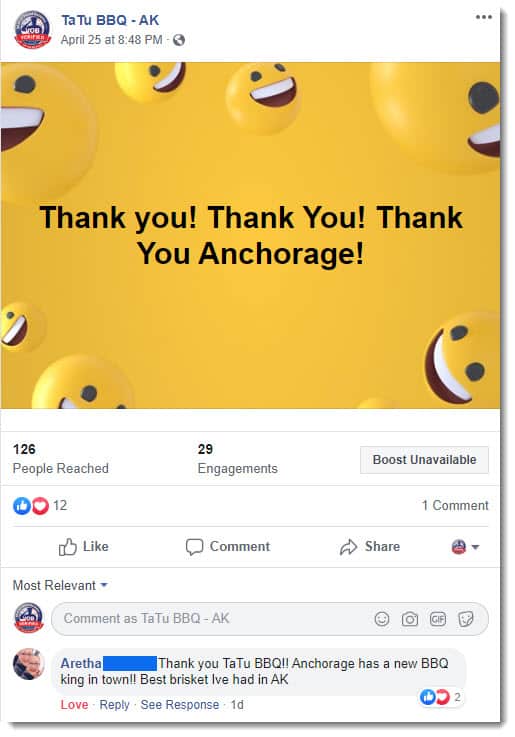
Task: Click the post reaction icons beside 12
Action: pyautogui.click(x=31, y=506)
